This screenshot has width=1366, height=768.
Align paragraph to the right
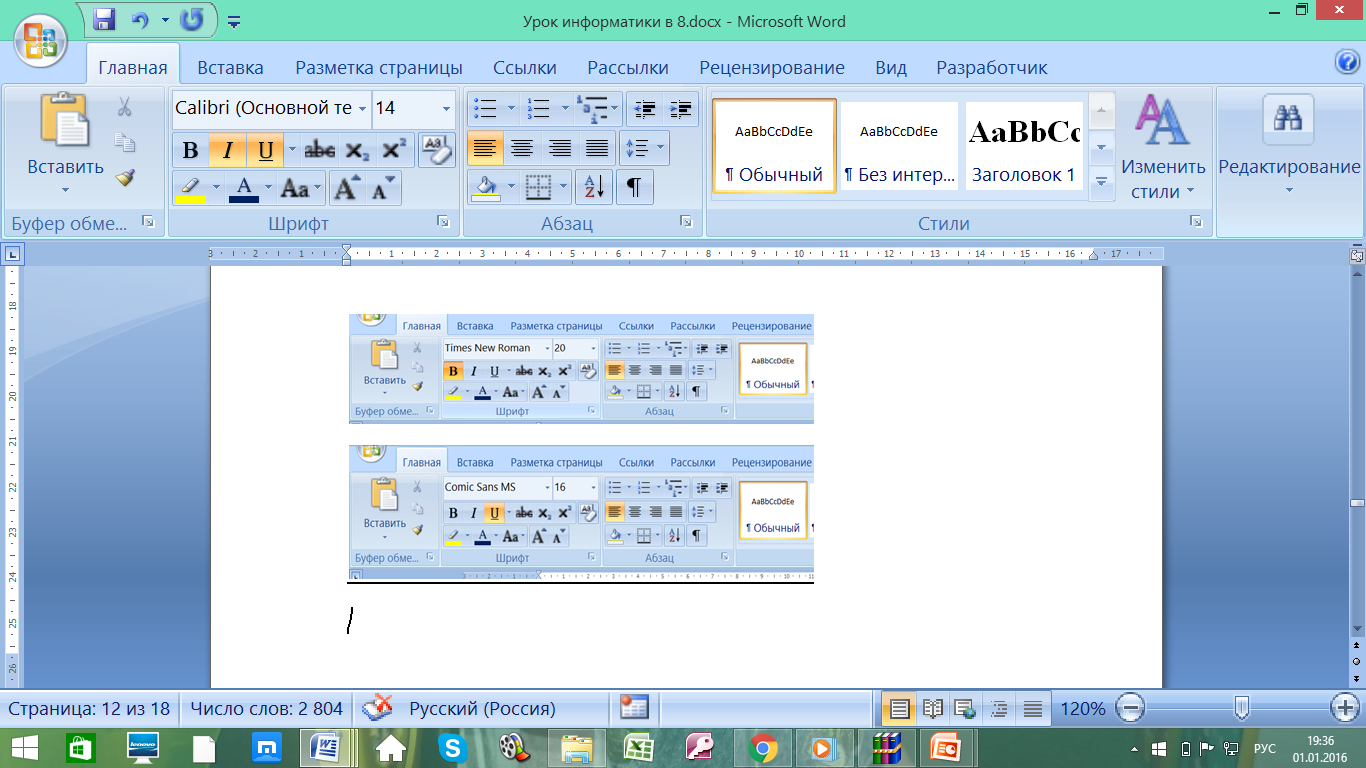point(560,150)
